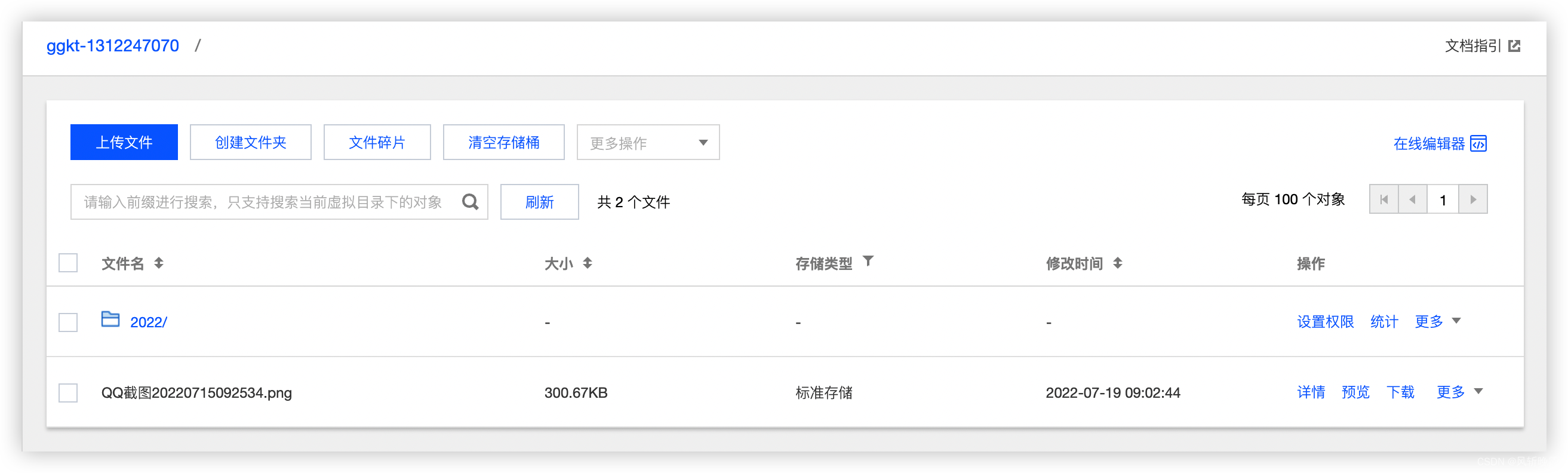The image size is (1568, 473).
Task: Click the 标准存储 storage type cell
Action: 823,392
